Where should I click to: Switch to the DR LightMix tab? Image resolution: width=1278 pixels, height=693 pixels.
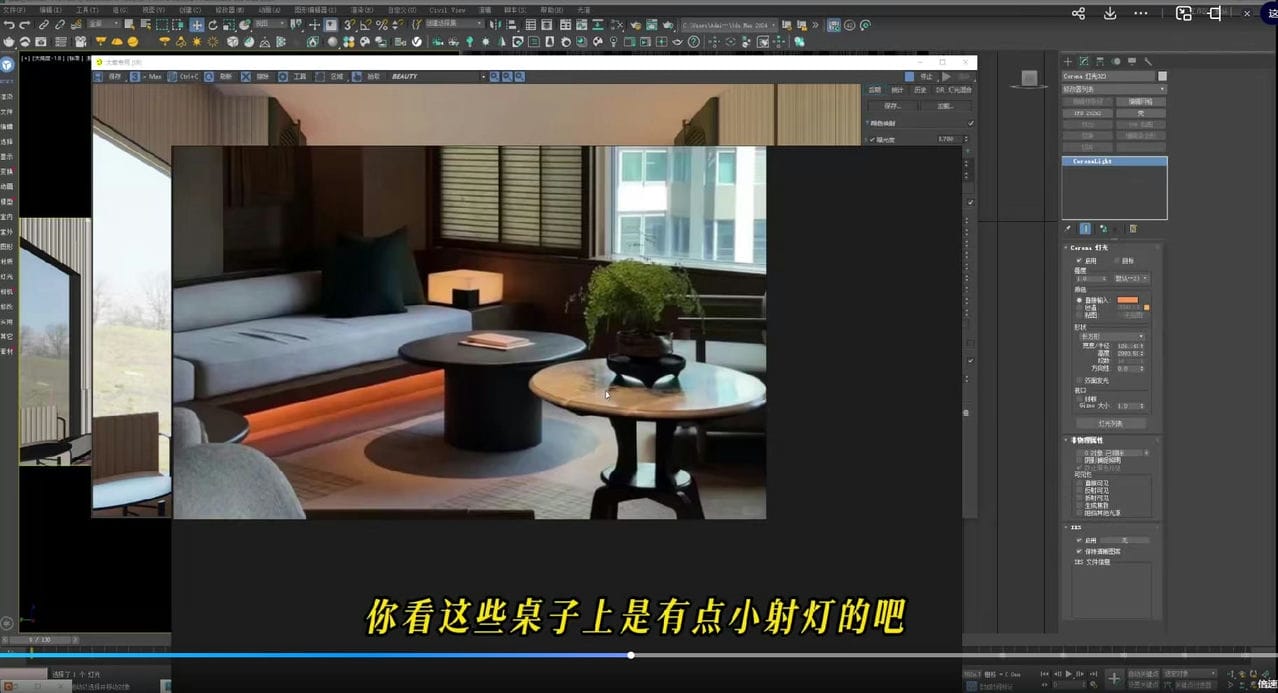tap(953, 90)
